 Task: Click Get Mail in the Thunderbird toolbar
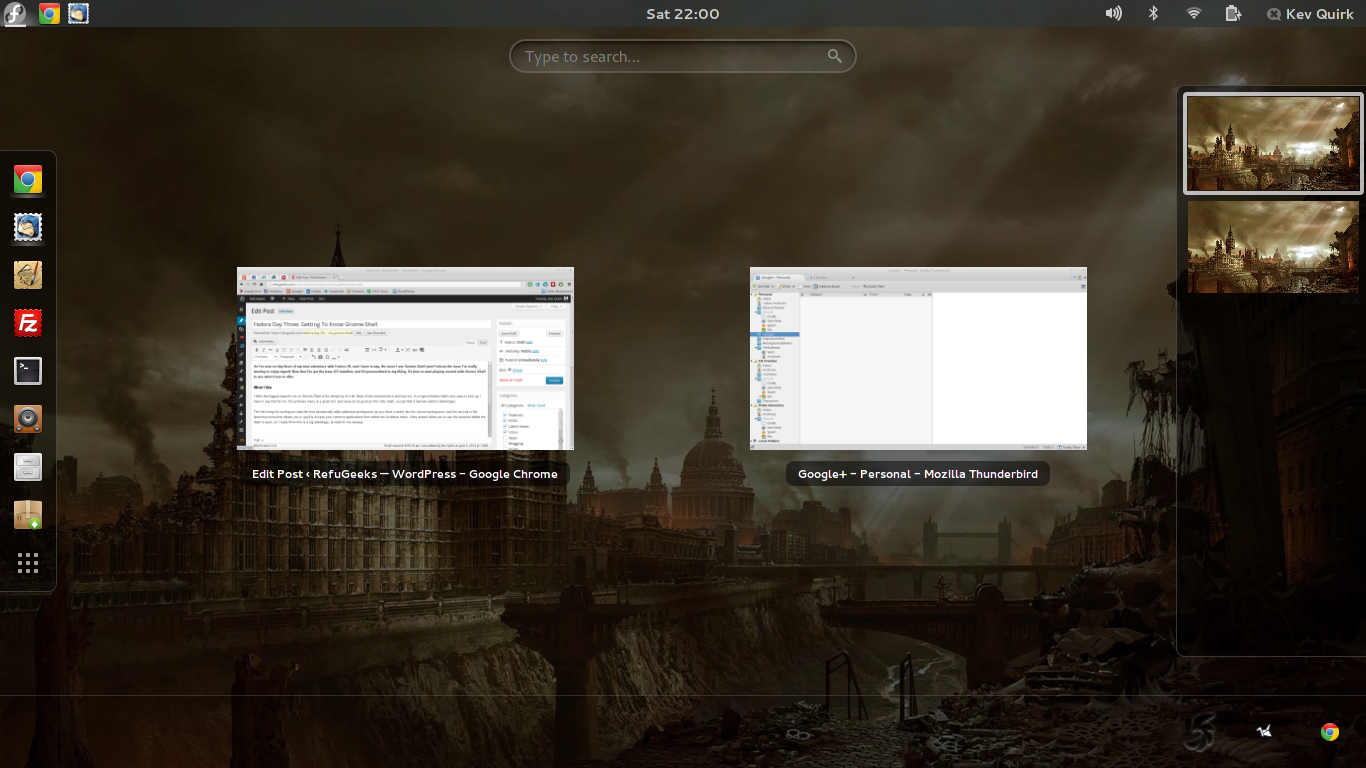pos(763,286)
